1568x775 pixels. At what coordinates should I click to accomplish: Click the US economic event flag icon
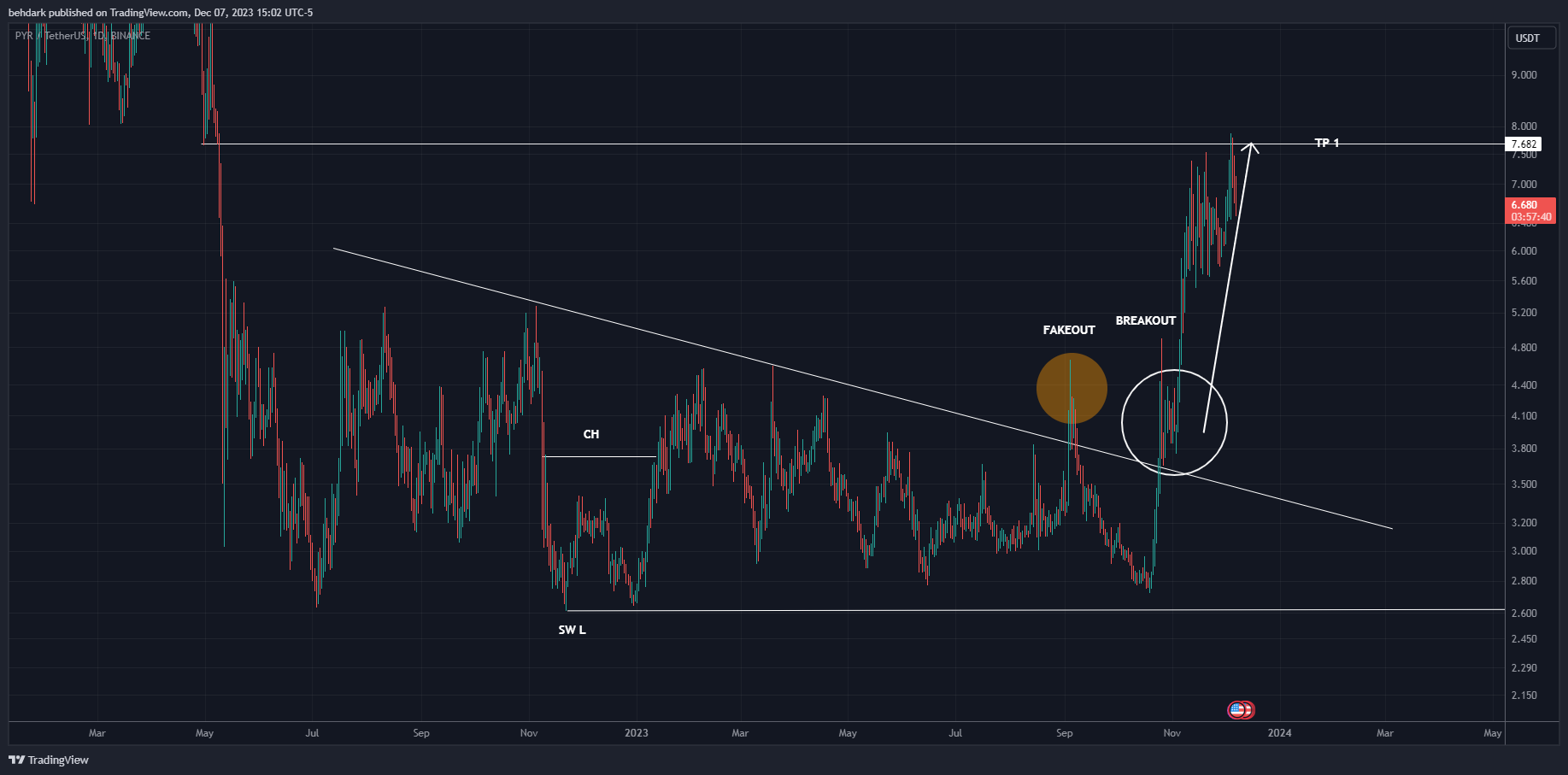point(1236,709)
